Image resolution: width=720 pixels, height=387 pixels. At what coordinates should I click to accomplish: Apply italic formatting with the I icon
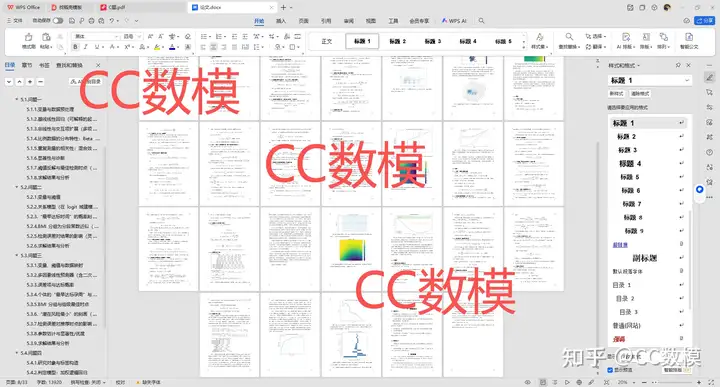point(85,47)
